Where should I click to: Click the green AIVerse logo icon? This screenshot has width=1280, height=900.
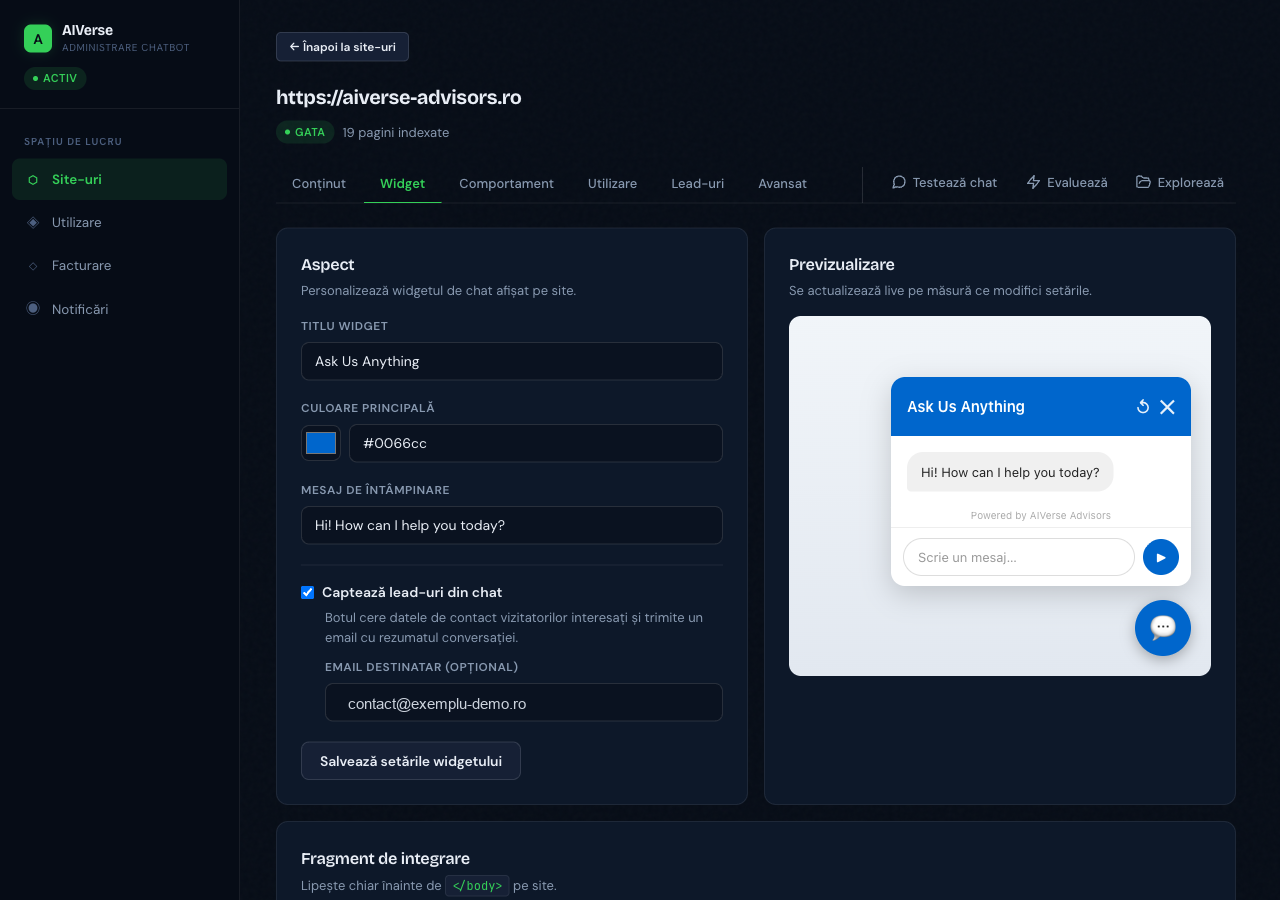pyautogui.click(x=38, y=39)
